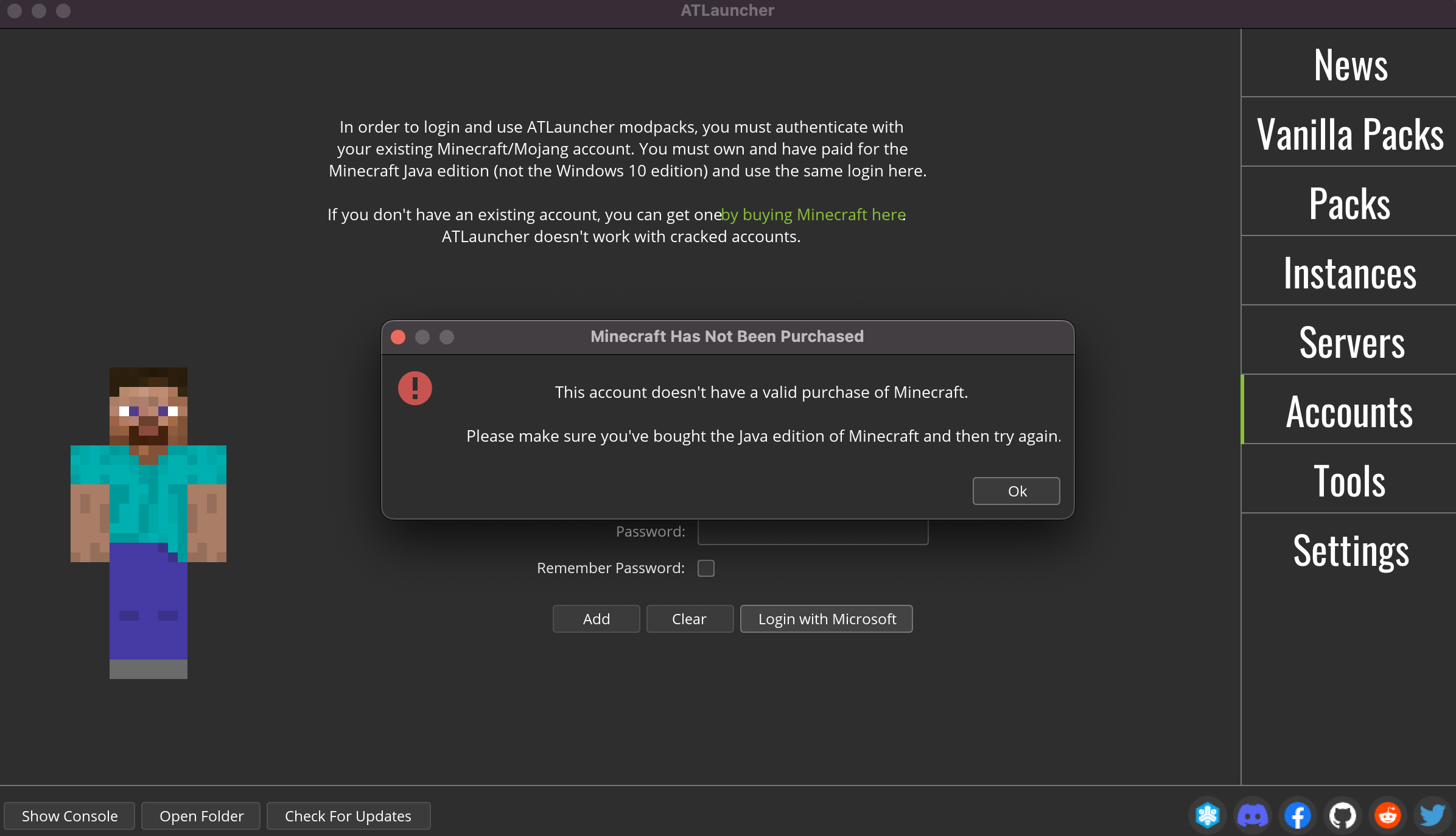This screenshot has width=1456, height=836.
Task: Click Check For Updates button
Action: point(348,816)
